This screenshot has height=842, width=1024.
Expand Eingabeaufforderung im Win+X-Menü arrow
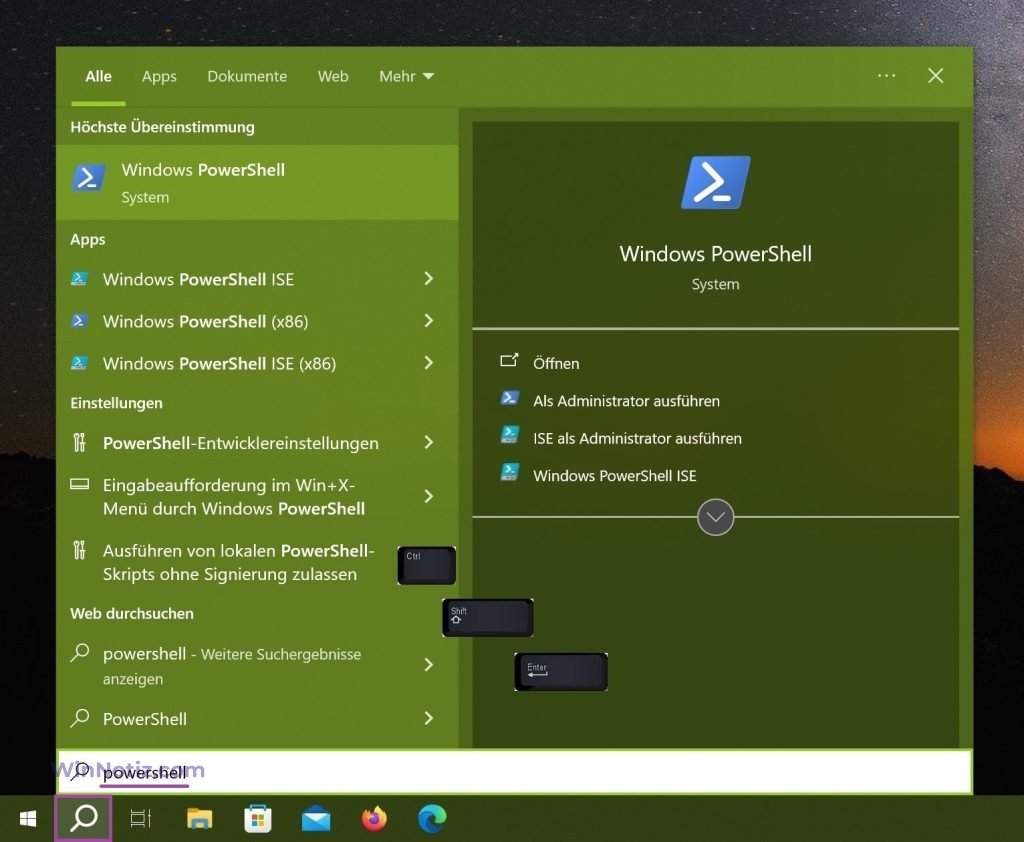428,496
